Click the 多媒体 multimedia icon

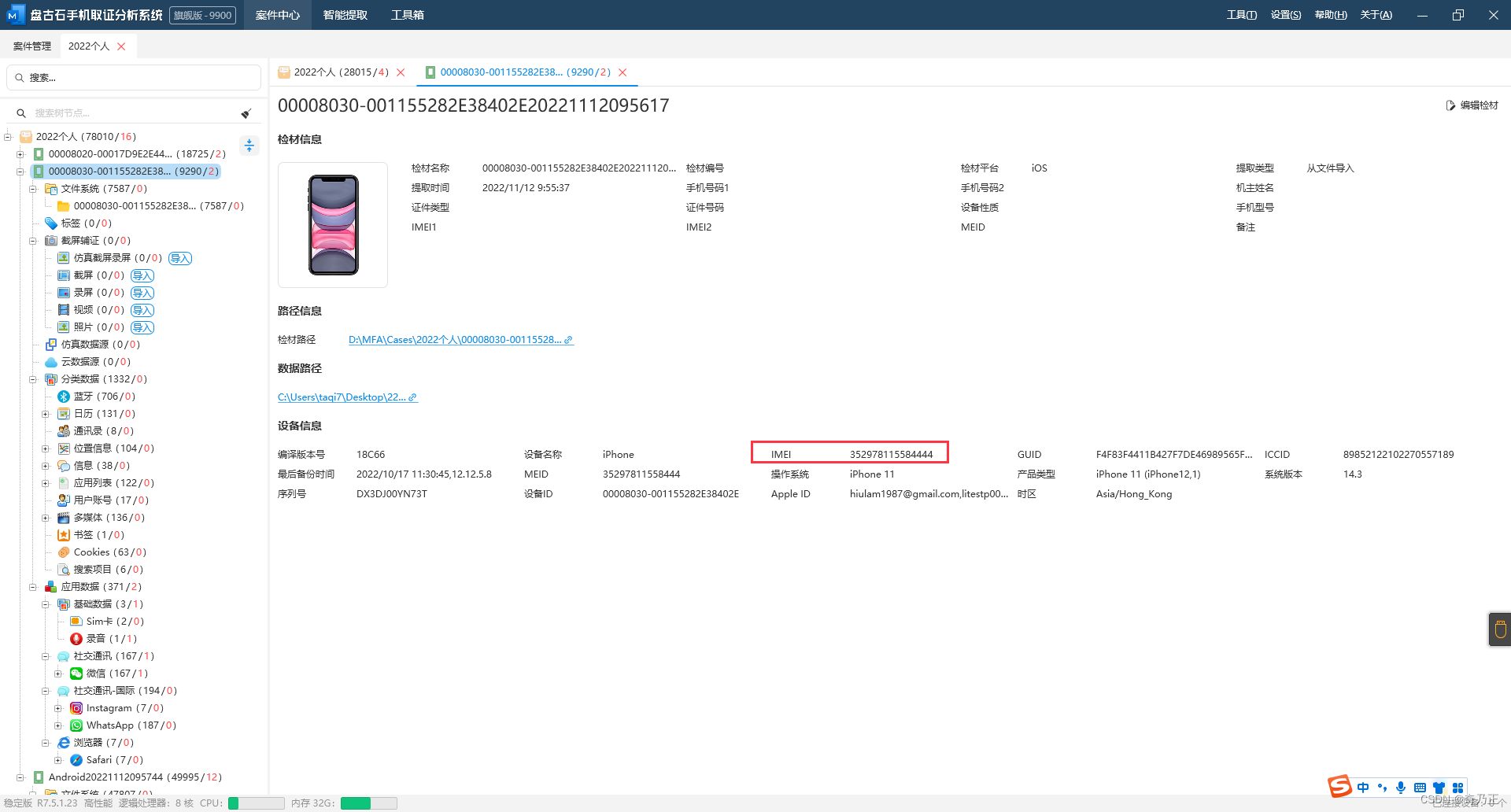(x=64, y=518)
